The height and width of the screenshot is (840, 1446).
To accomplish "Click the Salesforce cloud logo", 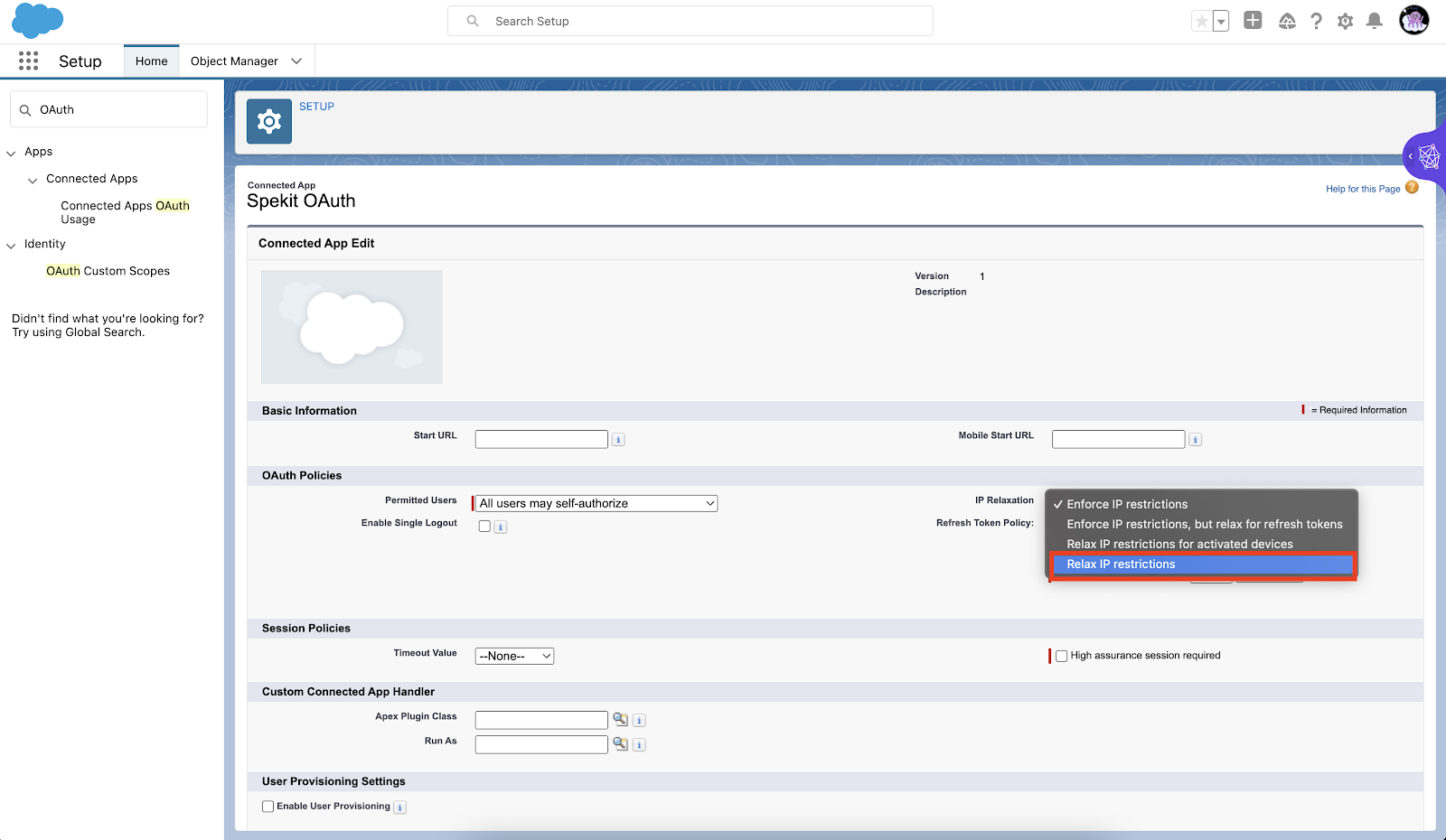I will click(x=37, y=21).
